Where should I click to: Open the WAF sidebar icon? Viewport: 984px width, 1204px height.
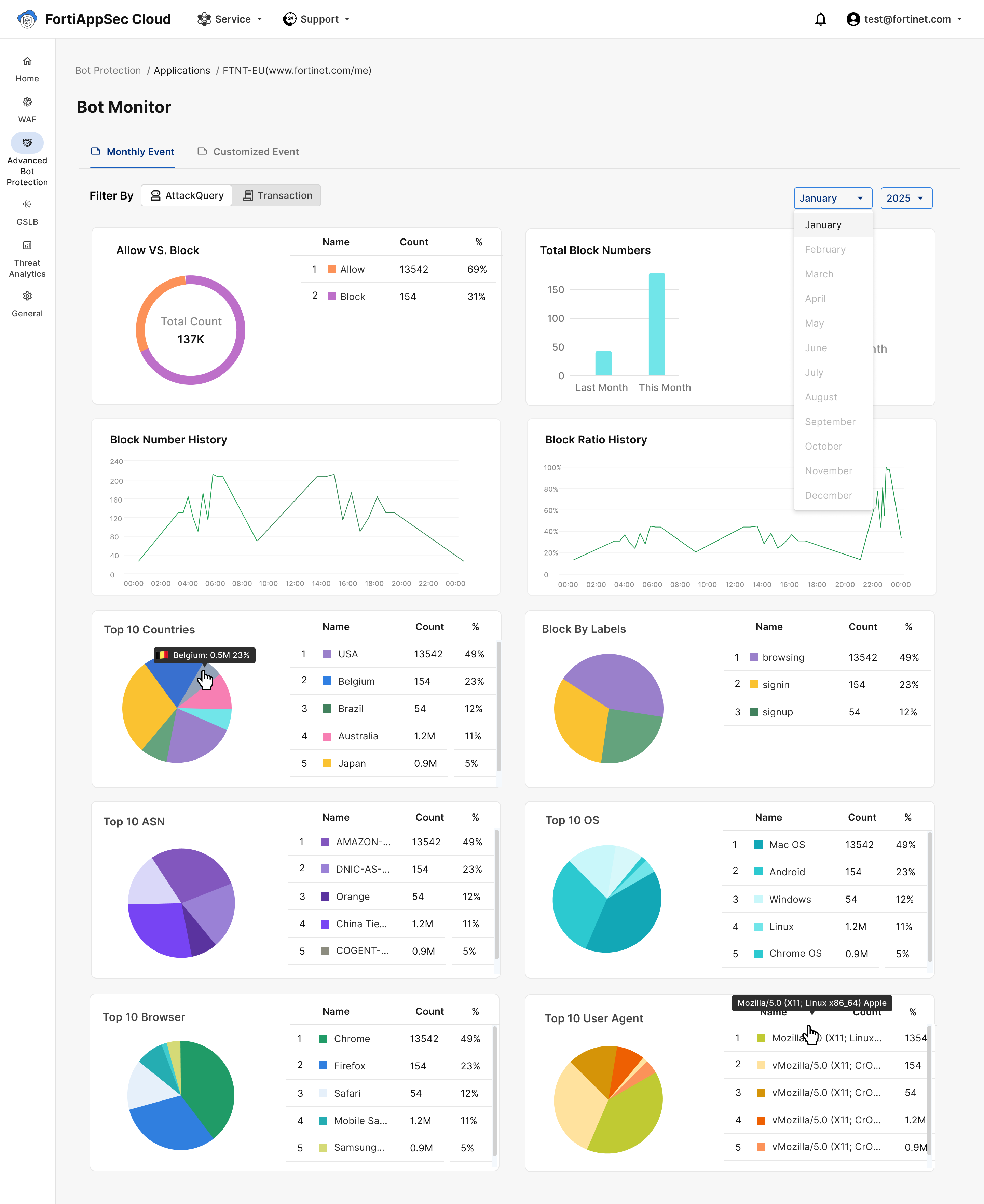(x=27, y=102)
